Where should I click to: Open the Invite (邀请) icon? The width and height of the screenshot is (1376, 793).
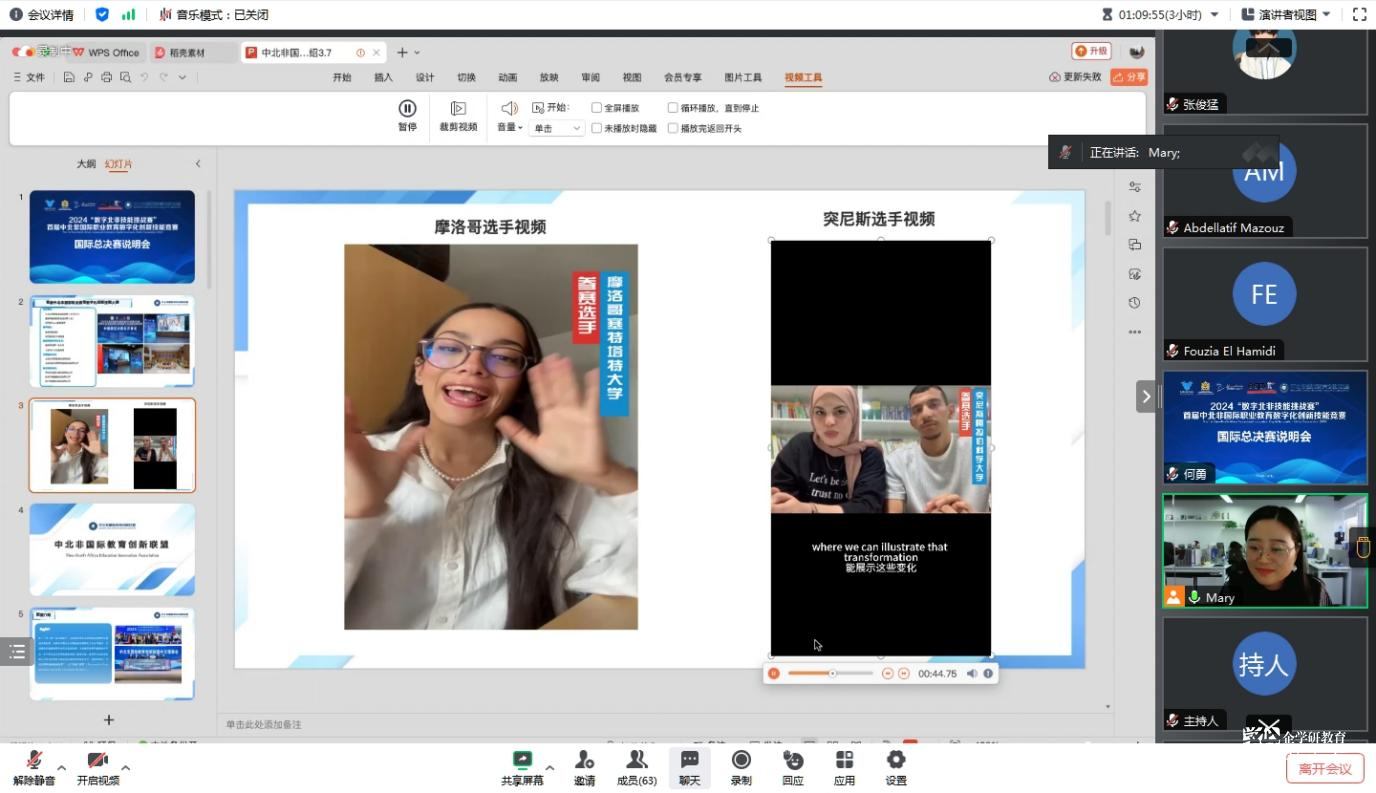[x=584, y=761]
